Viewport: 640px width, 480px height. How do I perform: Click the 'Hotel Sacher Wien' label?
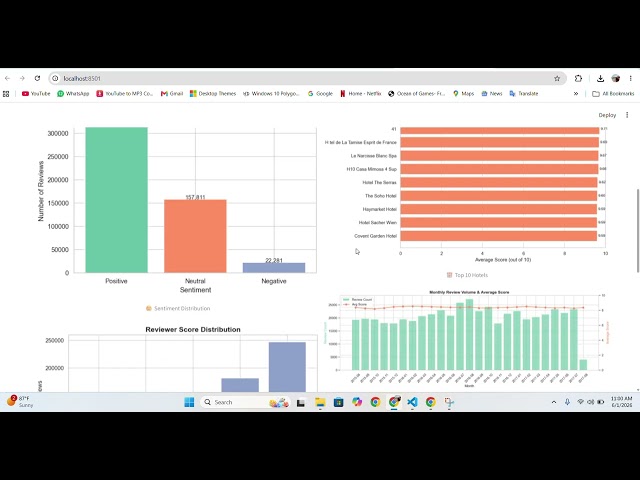(378, 222)
